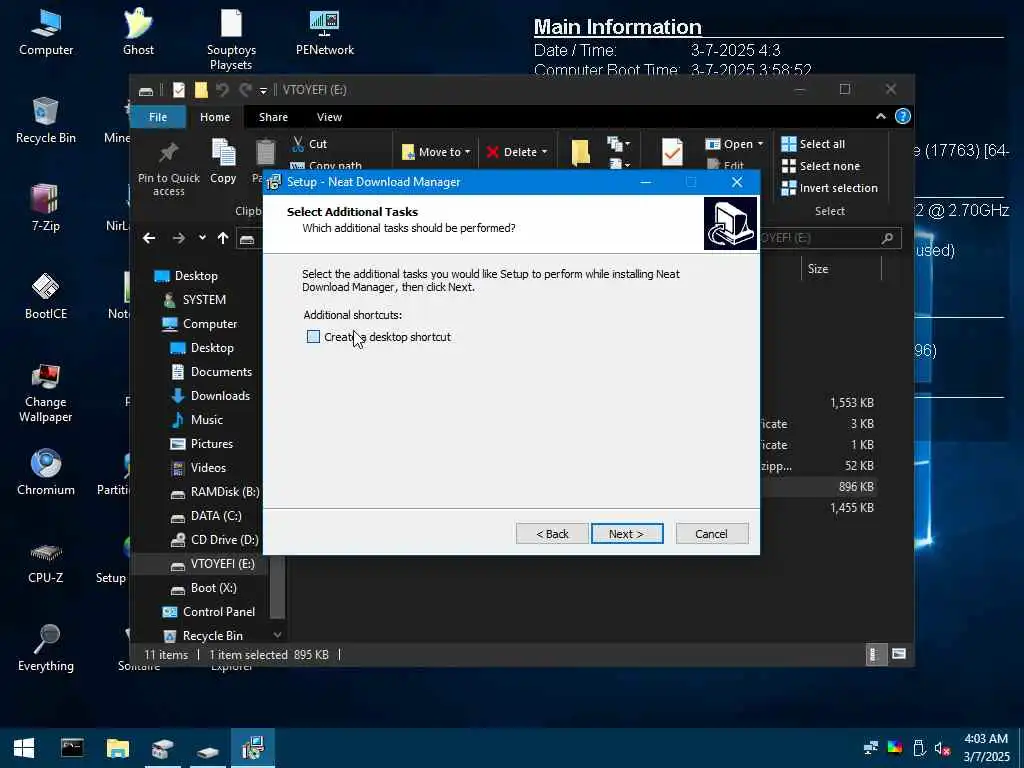This screenshot has width=1024, height=768.
Task: Check Create a desktop shortcut box
Action: [313, 337]
